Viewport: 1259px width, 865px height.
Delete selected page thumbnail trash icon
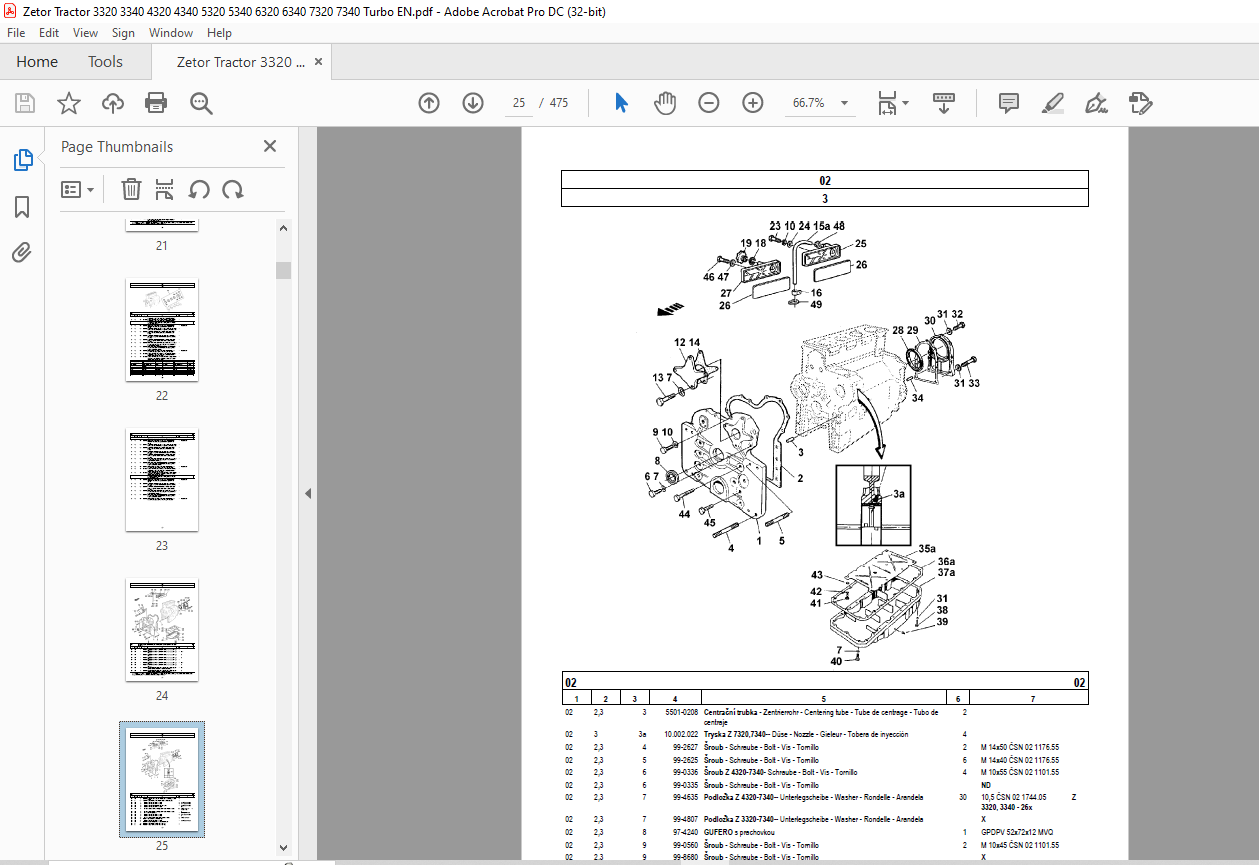coord(132,189)
